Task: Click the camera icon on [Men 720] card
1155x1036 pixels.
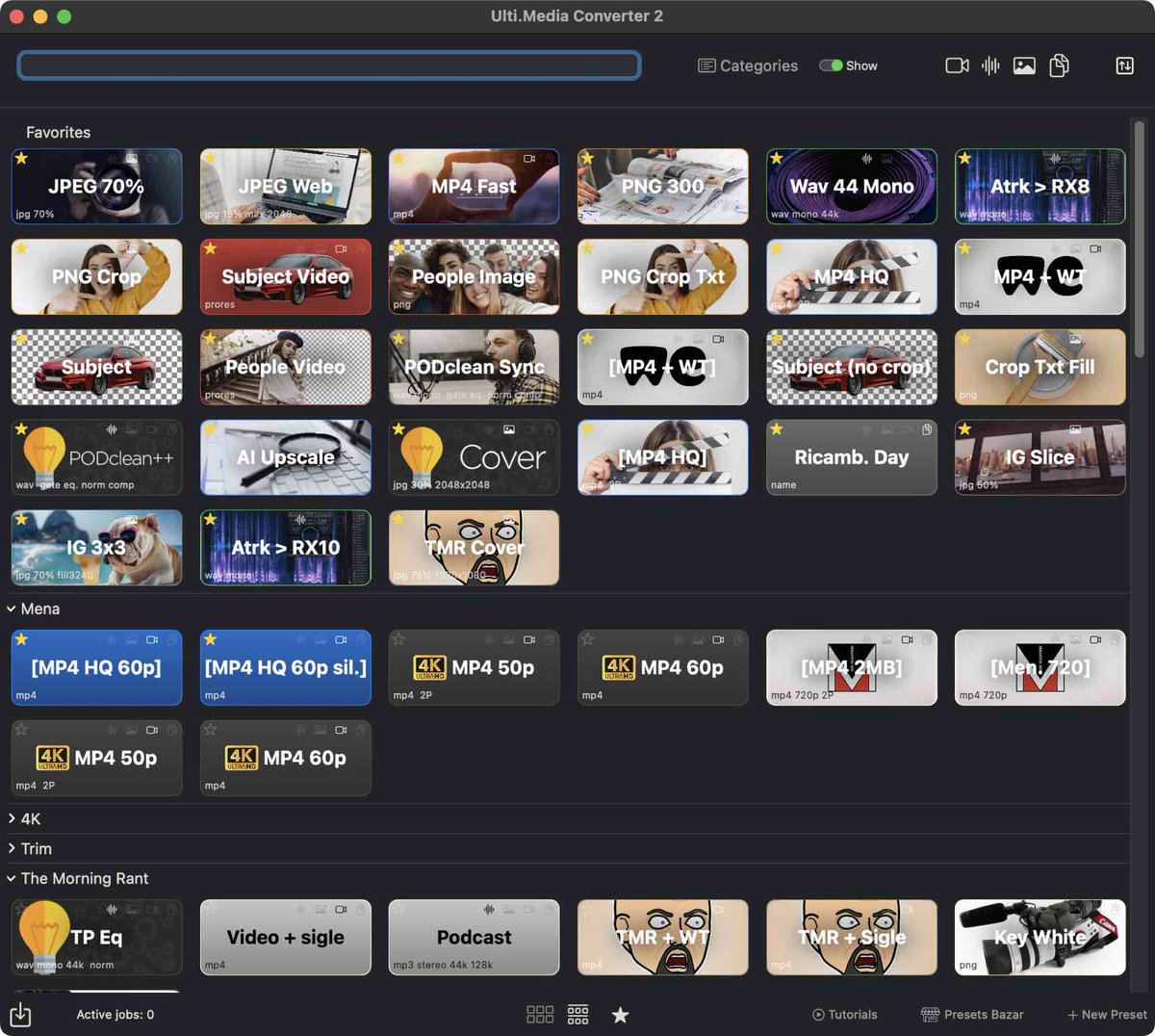Action: [x=1095, y=639]
